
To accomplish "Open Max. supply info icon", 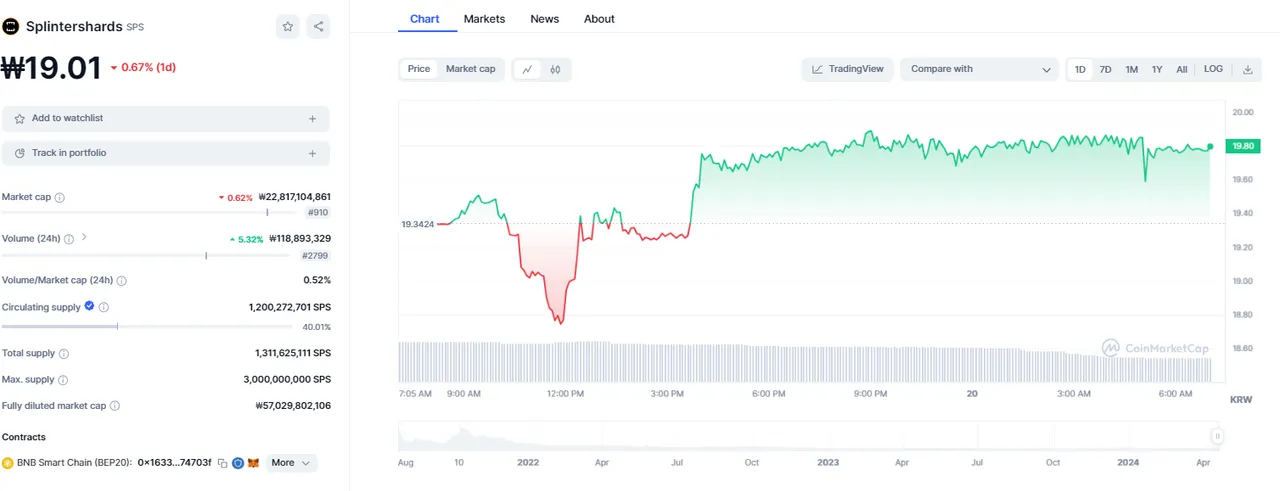I will click(x=63, y=380).
